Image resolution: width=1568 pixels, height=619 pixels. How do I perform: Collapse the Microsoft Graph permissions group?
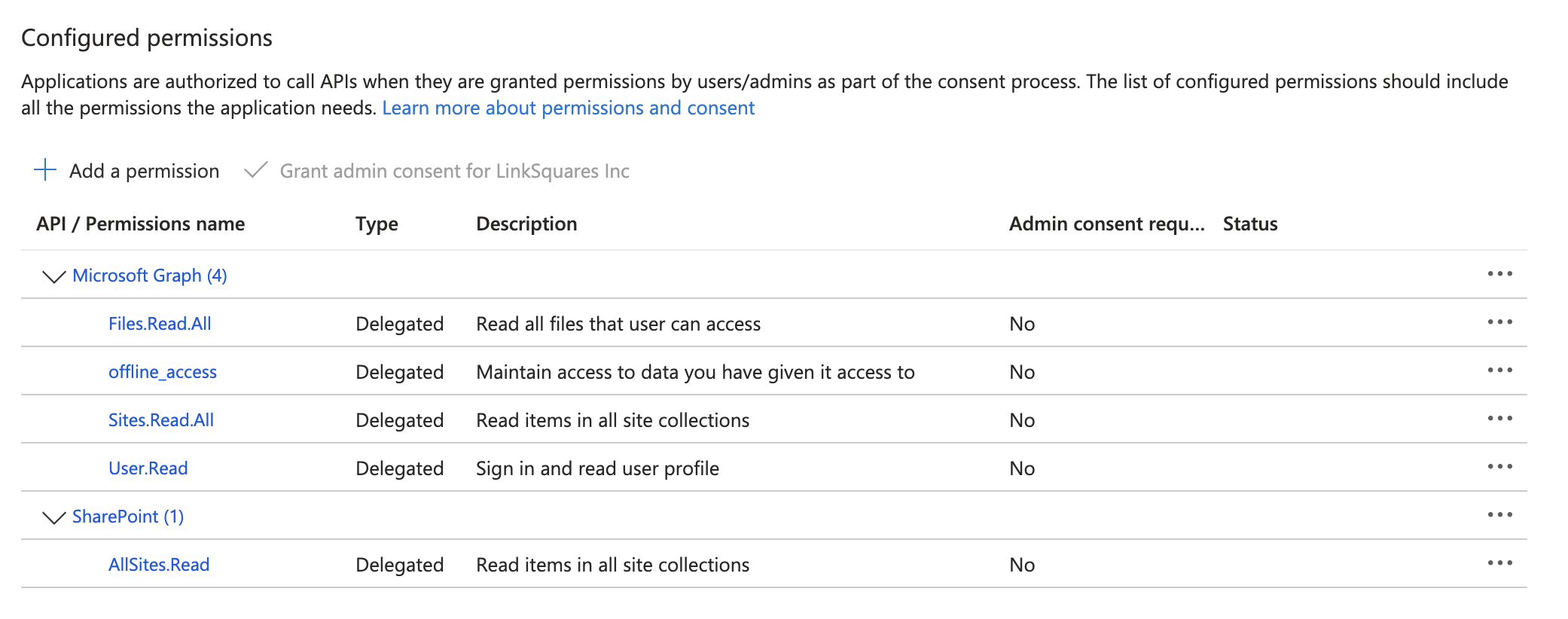(x=53, y=276)
